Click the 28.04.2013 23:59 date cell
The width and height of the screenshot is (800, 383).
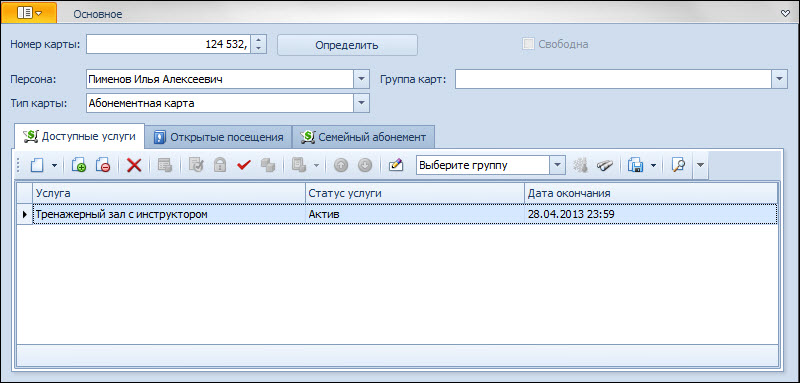651,214
